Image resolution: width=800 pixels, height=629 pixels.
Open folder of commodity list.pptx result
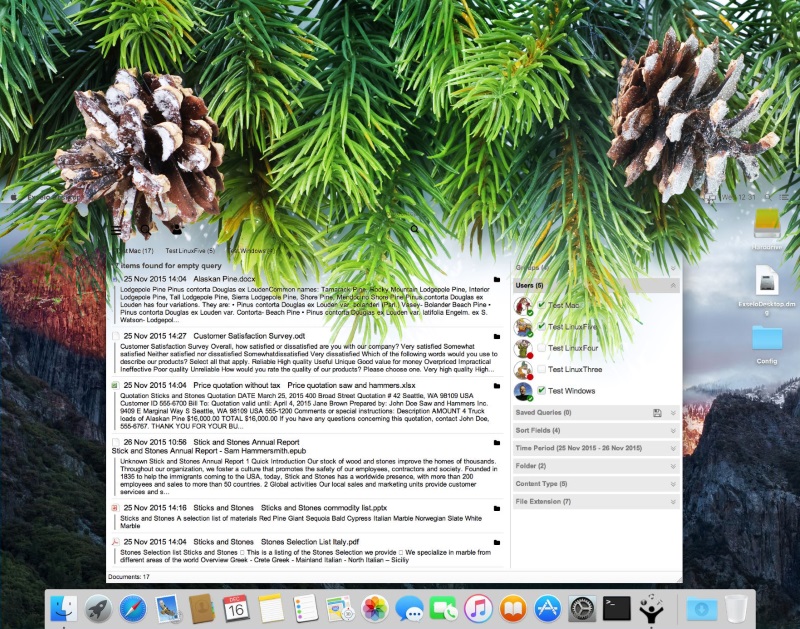pyautogui.click(x=497, y=509)
